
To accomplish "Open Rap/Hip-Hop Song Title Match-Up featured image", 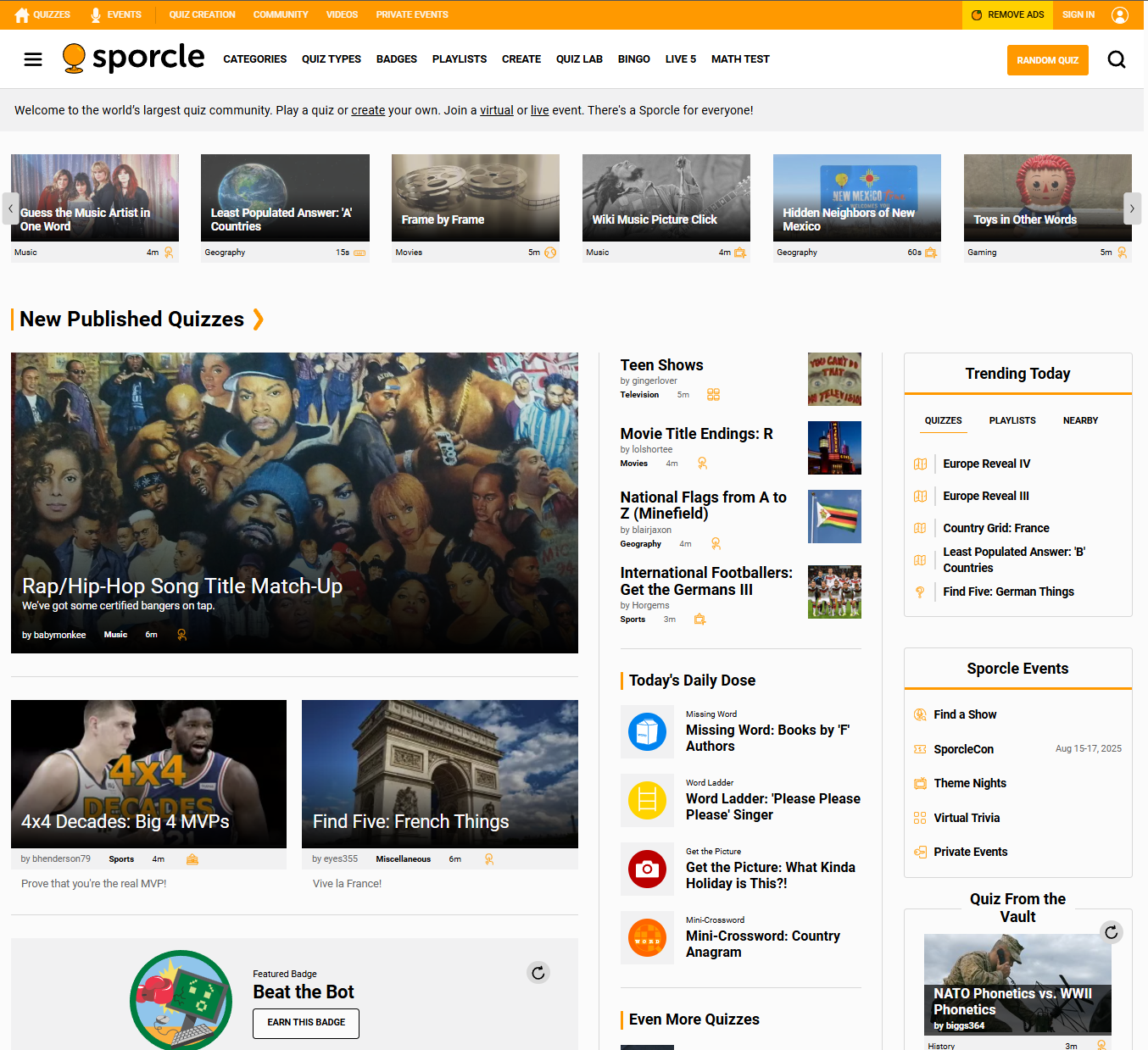I will (294, 503).
